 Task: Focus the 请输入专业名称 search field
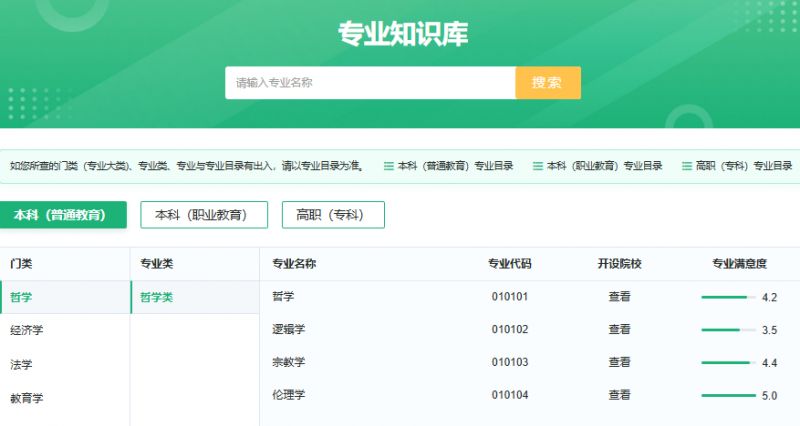coord(370,83)
